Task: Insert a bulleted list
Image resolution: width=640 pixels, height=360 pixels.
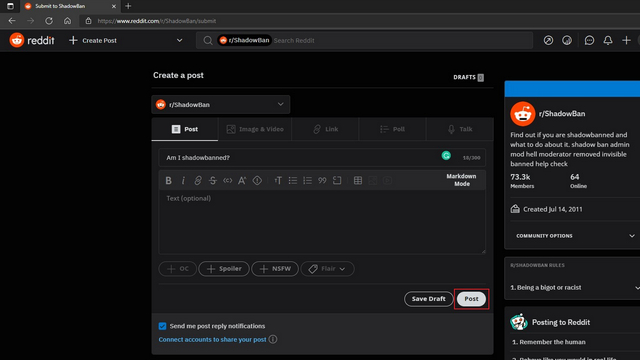Action: (x=293, y=180)
